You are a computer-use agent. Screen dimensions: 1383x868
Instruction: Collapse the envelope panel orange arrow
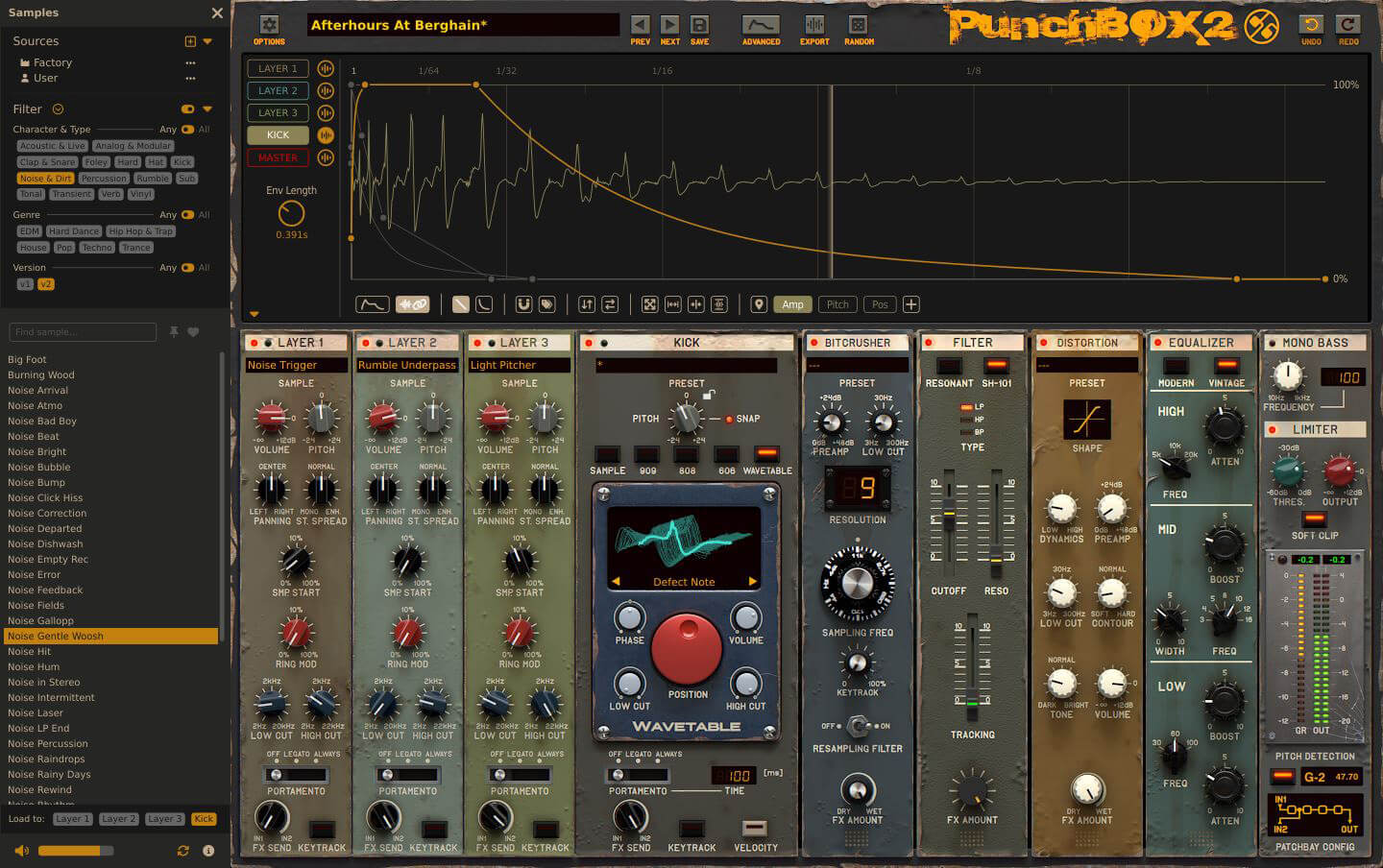pos(254,314)
